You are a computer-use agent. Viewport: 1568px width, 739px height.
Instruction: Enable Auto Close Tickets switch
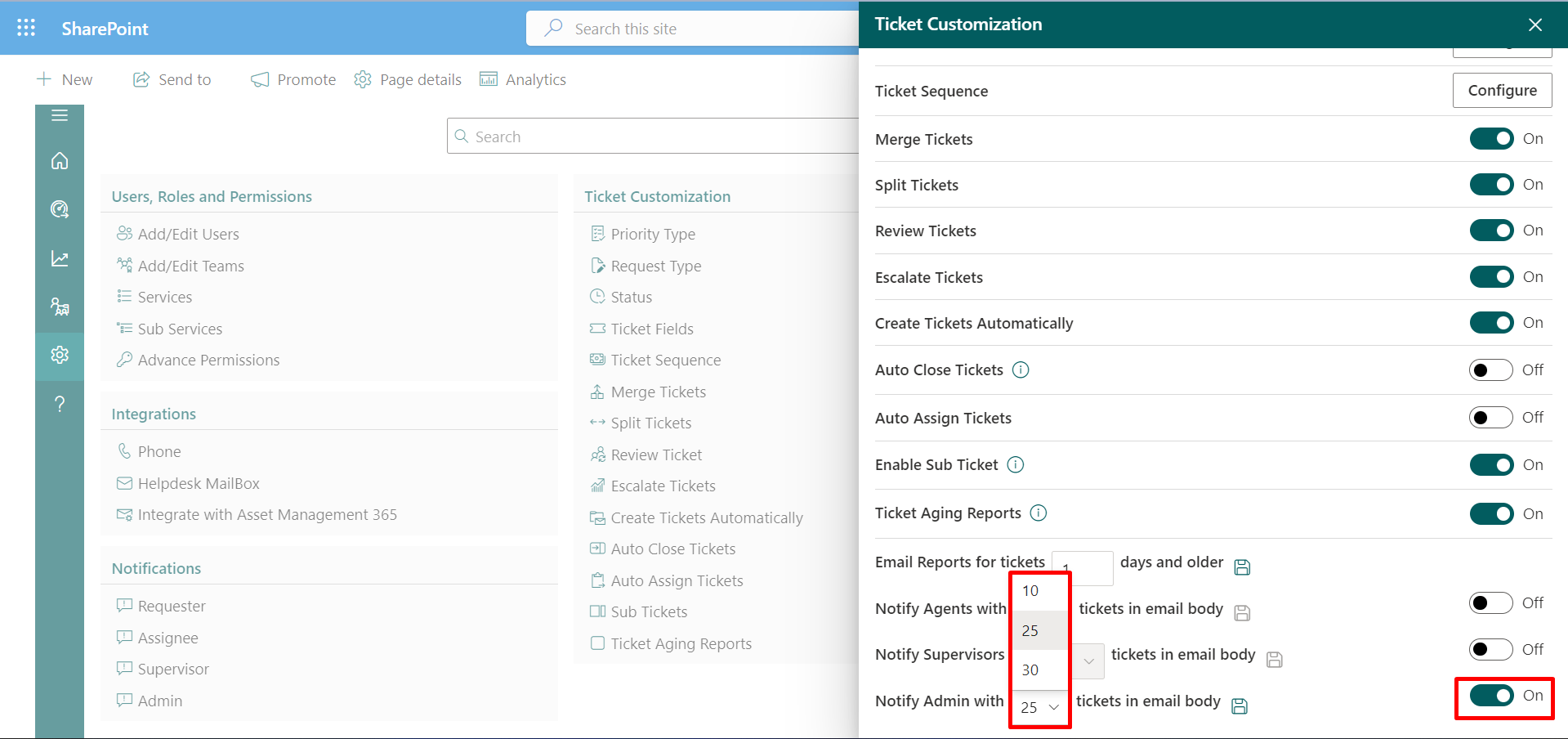pyautogui.click(x=1491, y=370)
